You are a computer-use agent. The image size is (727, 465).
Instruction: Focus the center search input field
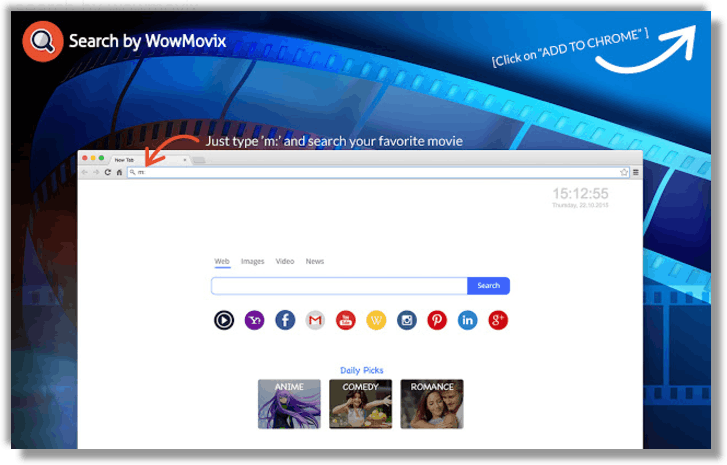339,286
